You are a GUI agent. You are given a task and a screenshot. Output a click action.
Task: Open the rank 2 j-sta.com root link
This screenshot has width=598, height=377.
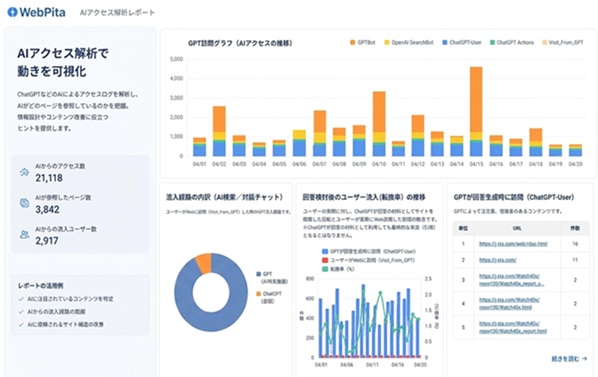pos(498,260)
